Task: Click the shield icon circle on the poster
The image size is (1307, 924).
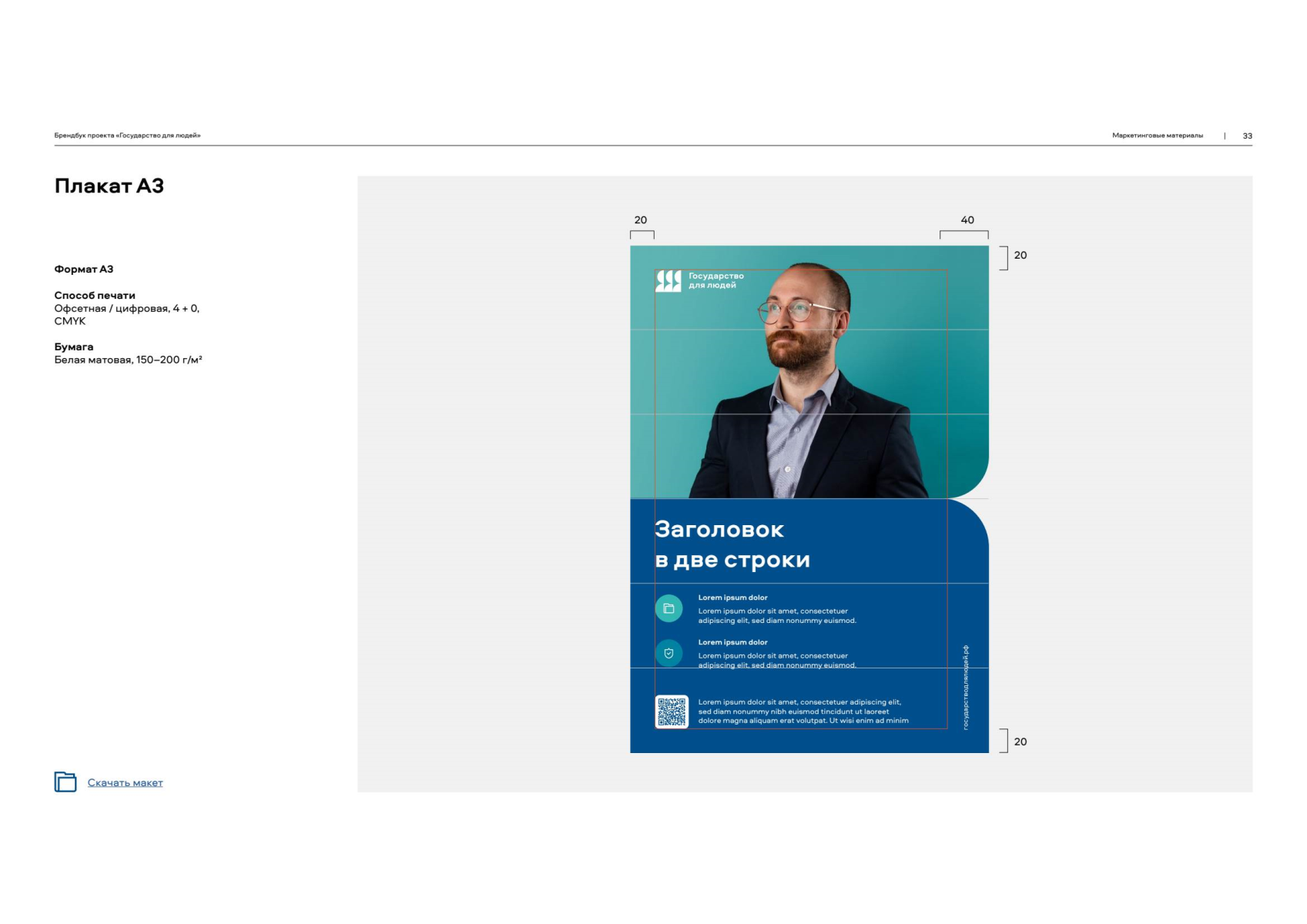Action: tap(669, 653)
